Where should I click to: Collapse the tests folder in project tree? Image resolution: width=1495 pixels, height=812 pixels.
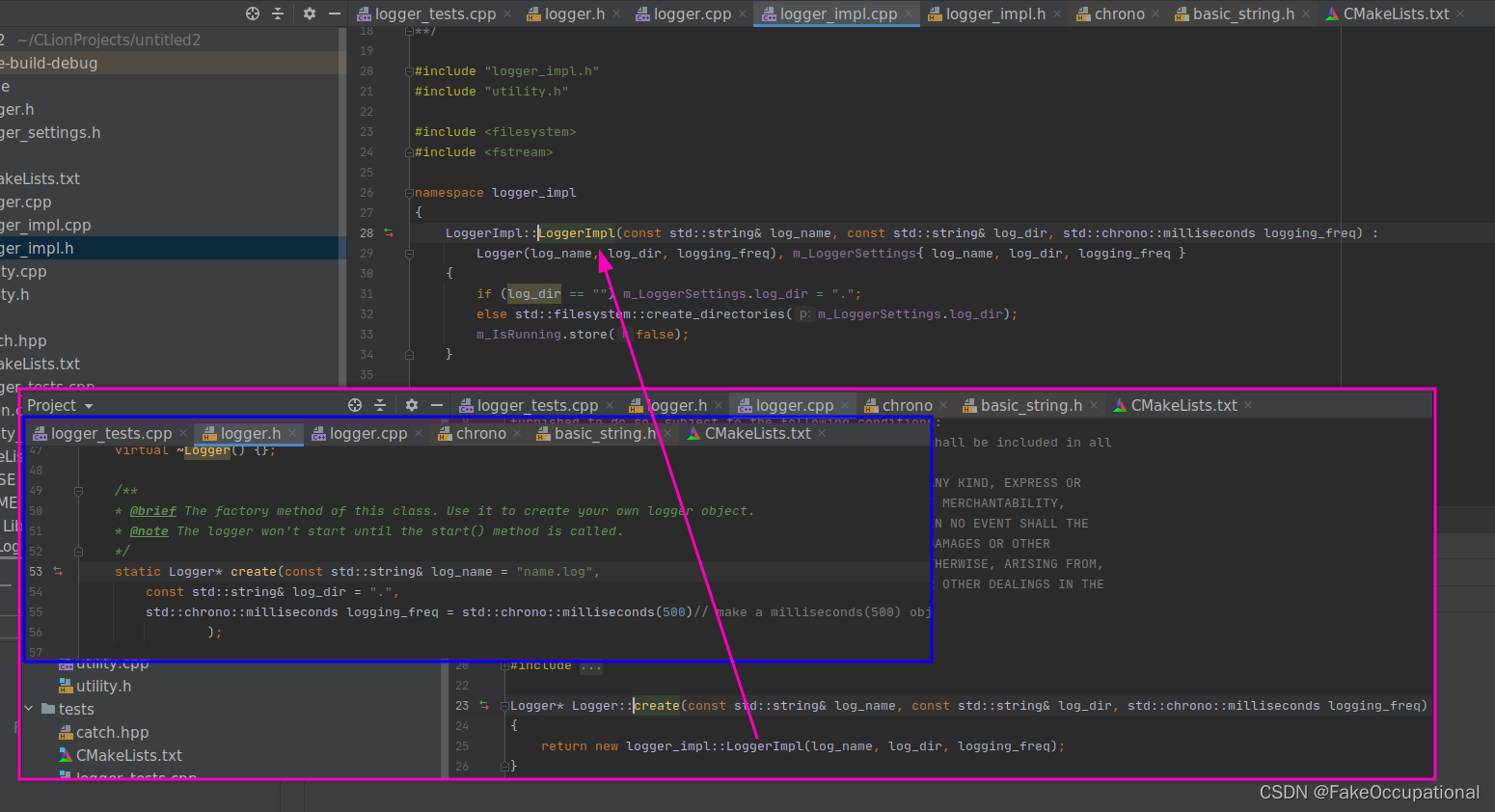pyautogui.click(x=29, y=709)
